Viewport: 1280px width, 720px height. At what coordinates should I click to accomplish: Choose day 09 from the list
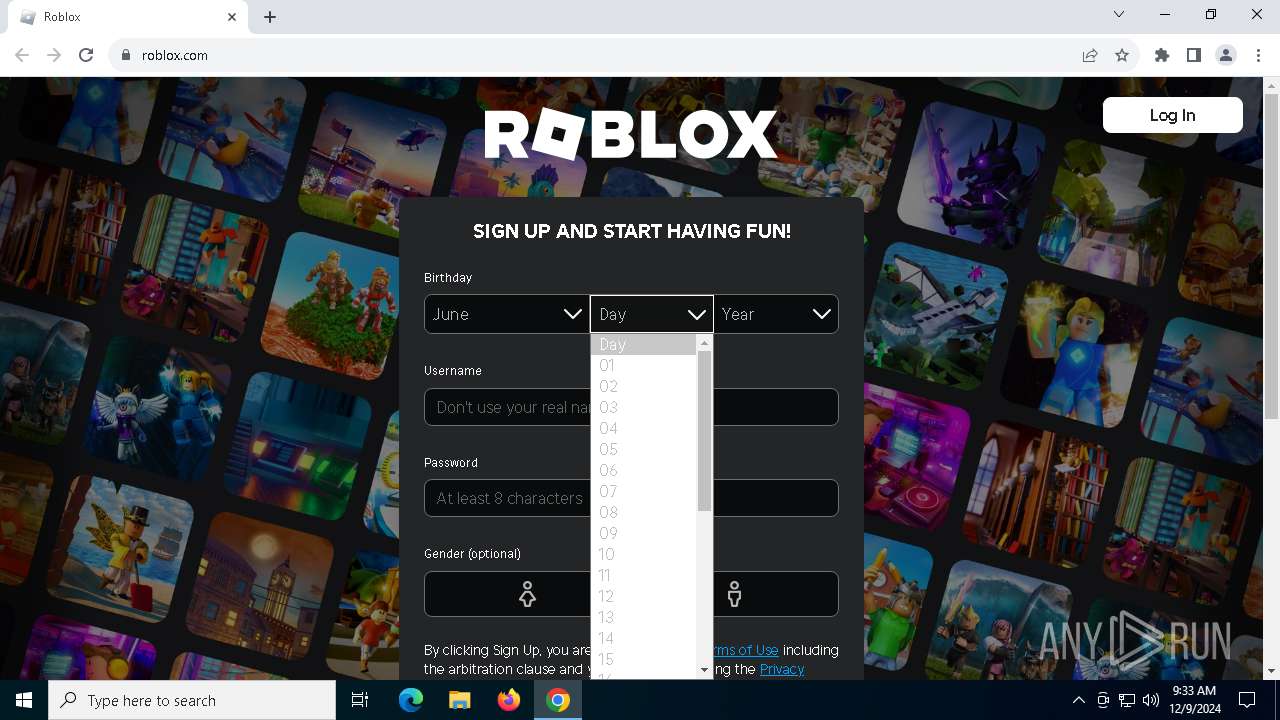[x=643, y=533]
